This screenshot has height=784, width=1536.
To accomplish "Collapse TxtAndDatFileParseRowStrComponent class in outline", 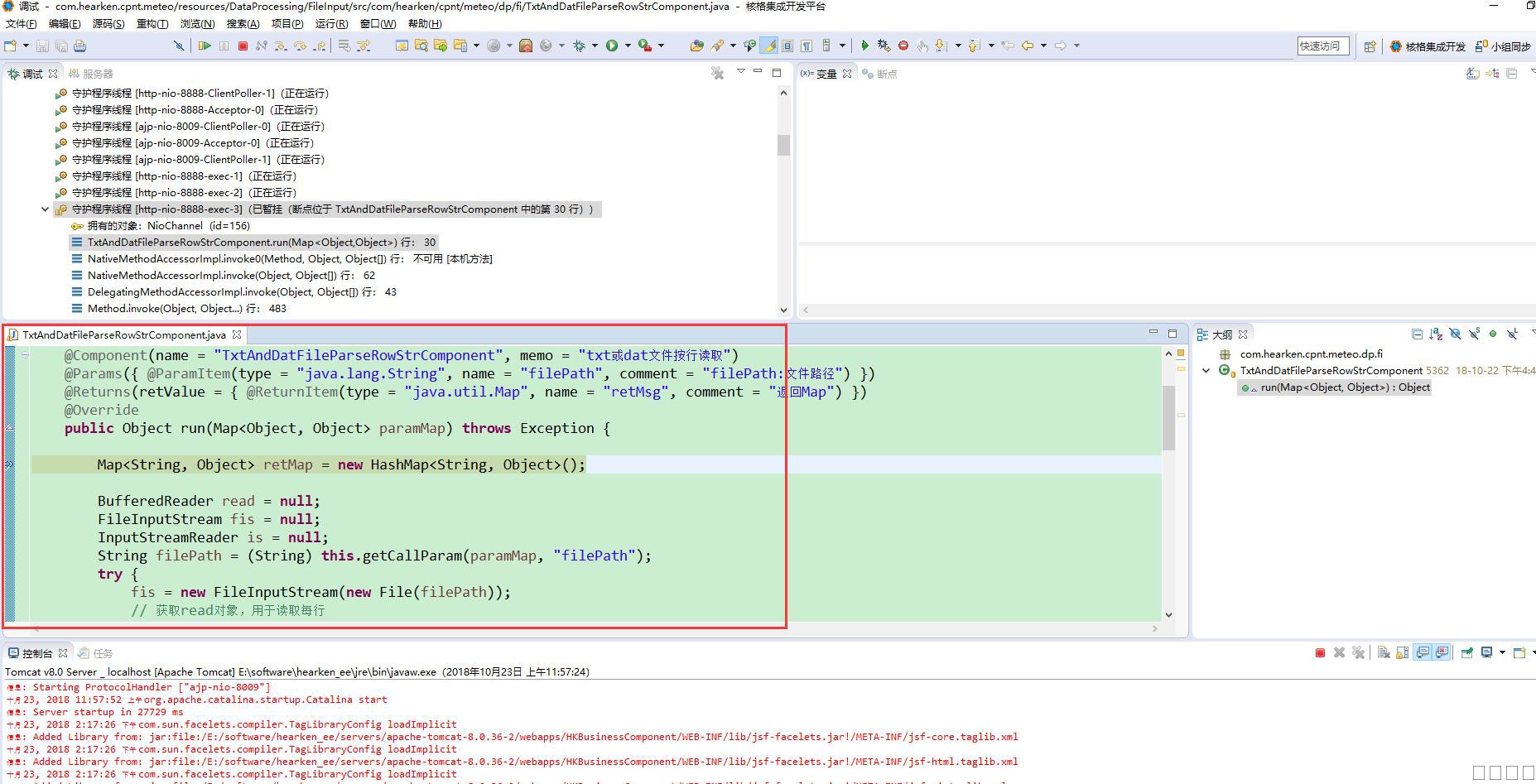I will (x=1206, y=371).
